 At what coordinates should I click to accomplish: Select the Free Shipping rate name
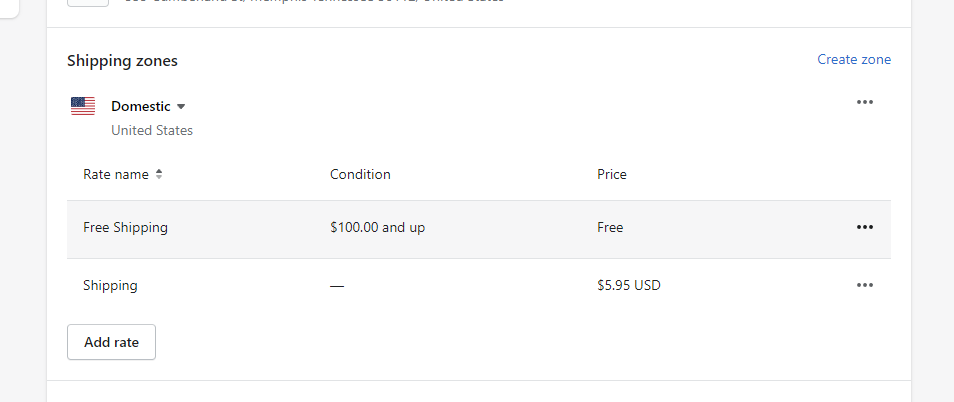click(x=125, y=227)
